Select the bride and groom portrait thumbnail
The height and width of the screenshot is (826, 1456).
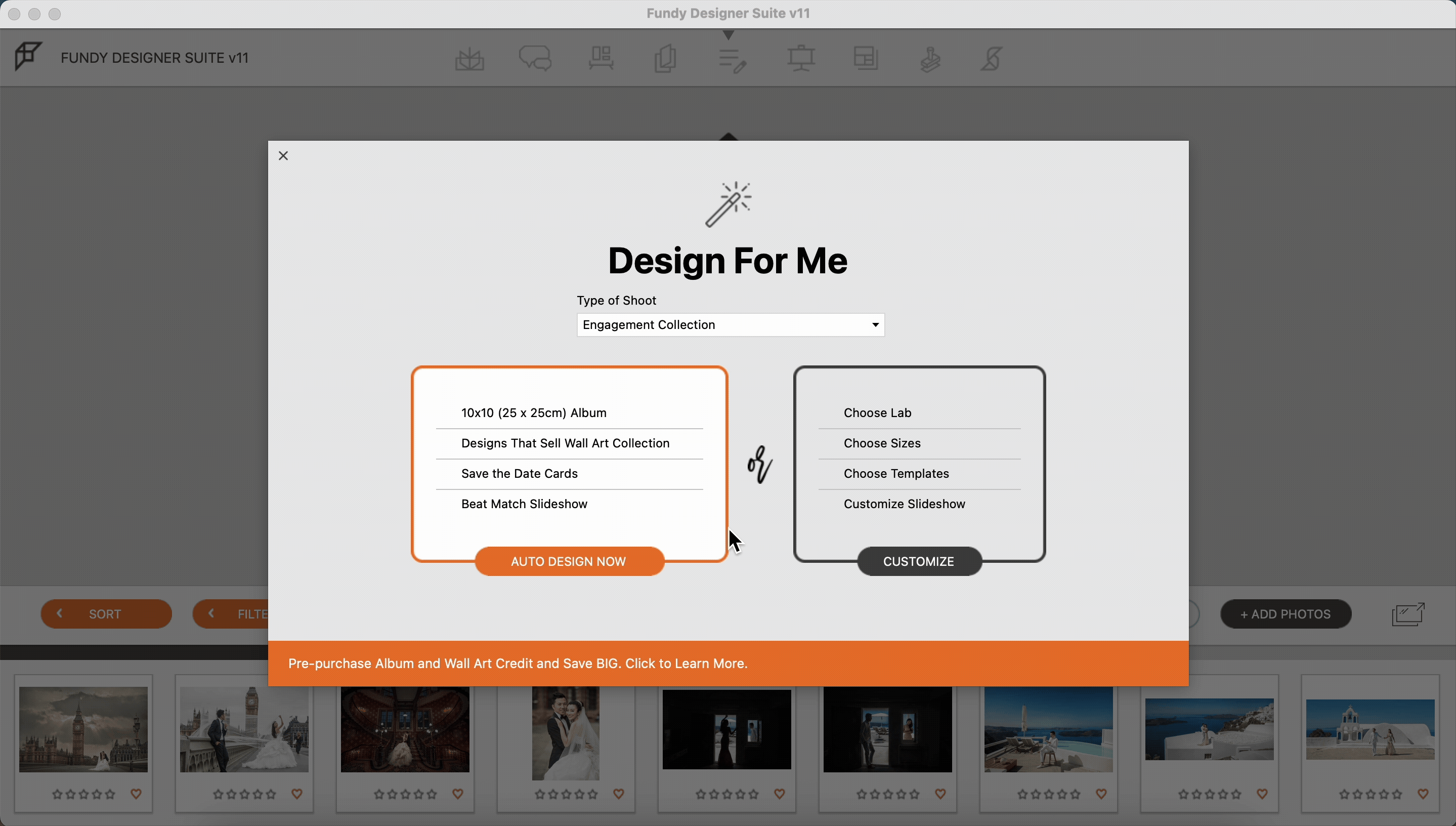(x=566, y=733)
